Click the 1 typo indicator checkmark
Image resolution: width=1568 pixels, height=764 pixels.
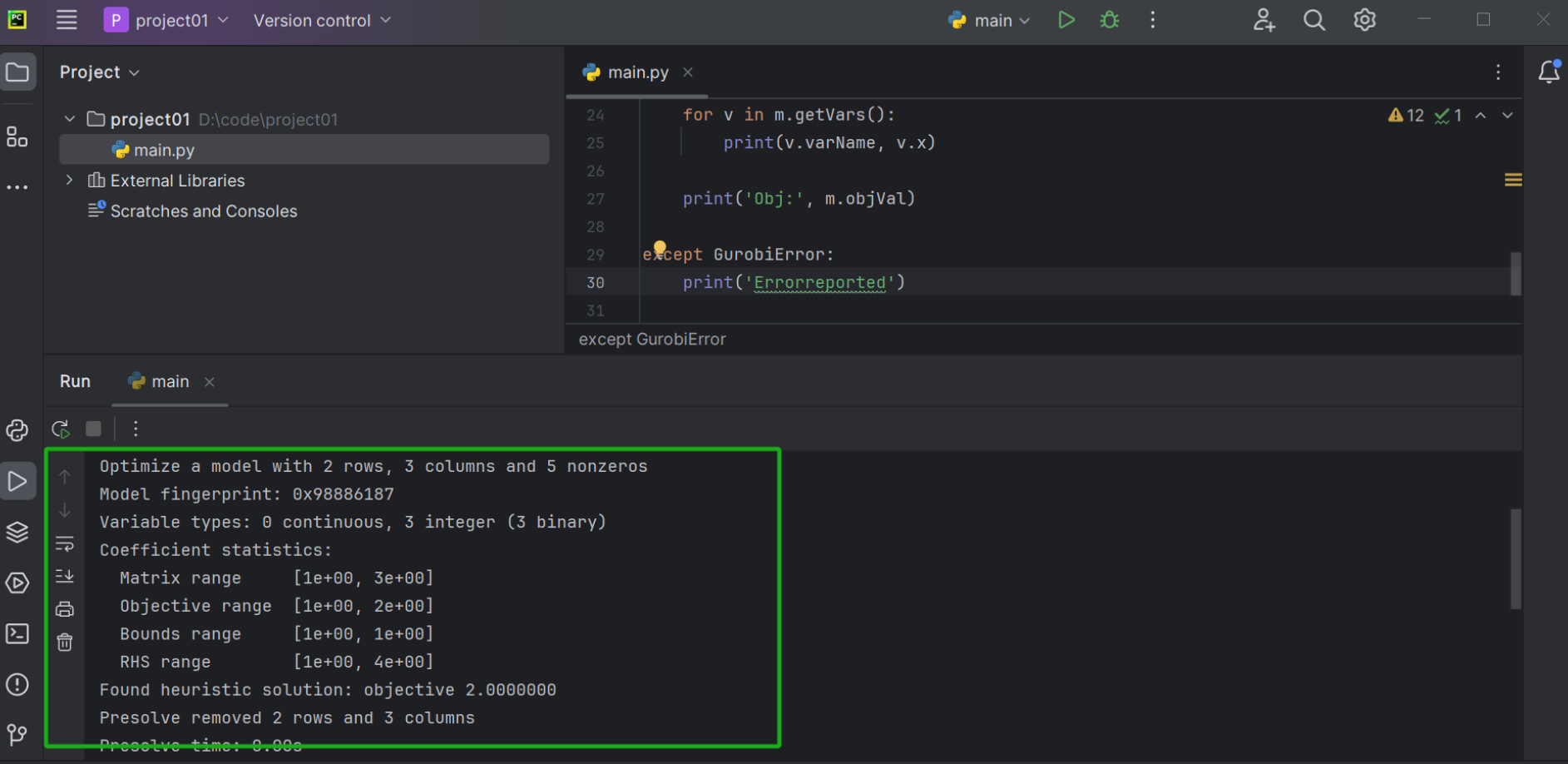click(x=1448, y=116)
